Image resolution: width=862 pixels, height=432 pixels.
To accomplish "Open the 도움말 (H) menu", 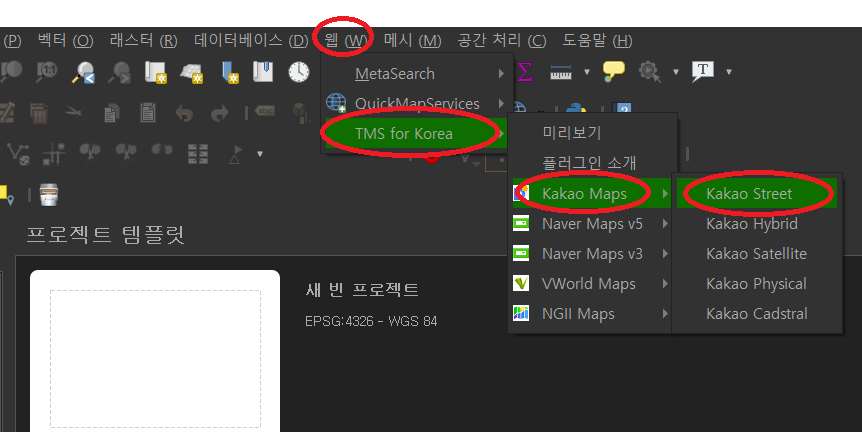I will pos(597,40).
